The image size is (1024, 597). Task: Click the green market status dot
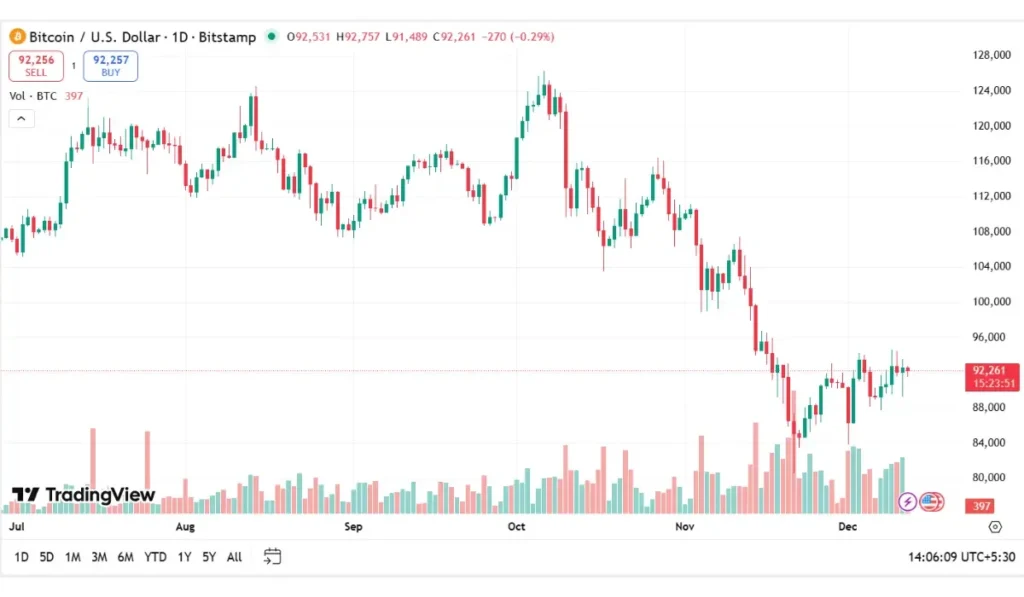pos(271,37)
